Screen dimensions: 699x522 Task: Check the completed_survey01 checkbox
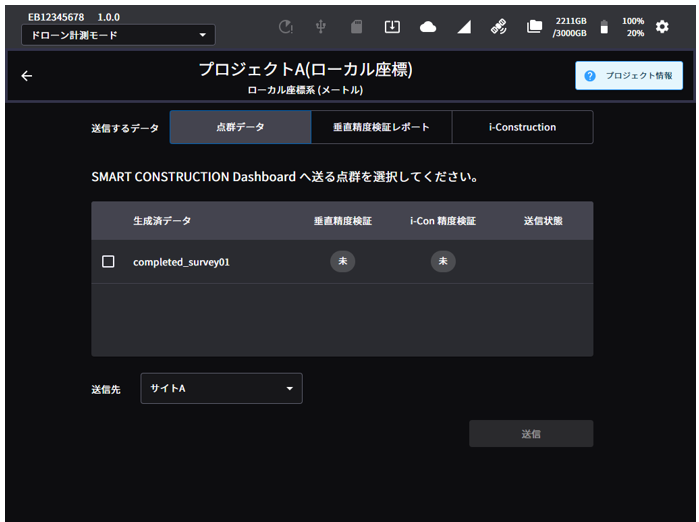pos(108,261)
